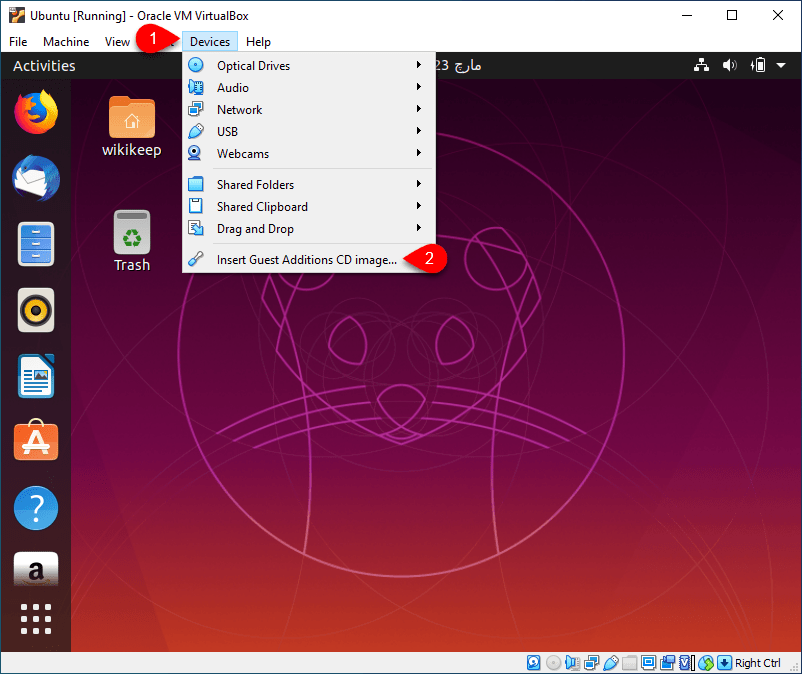Open LibreOffice Writer from the dock
This screenshot has width=802, height=674.
point(36,376)
